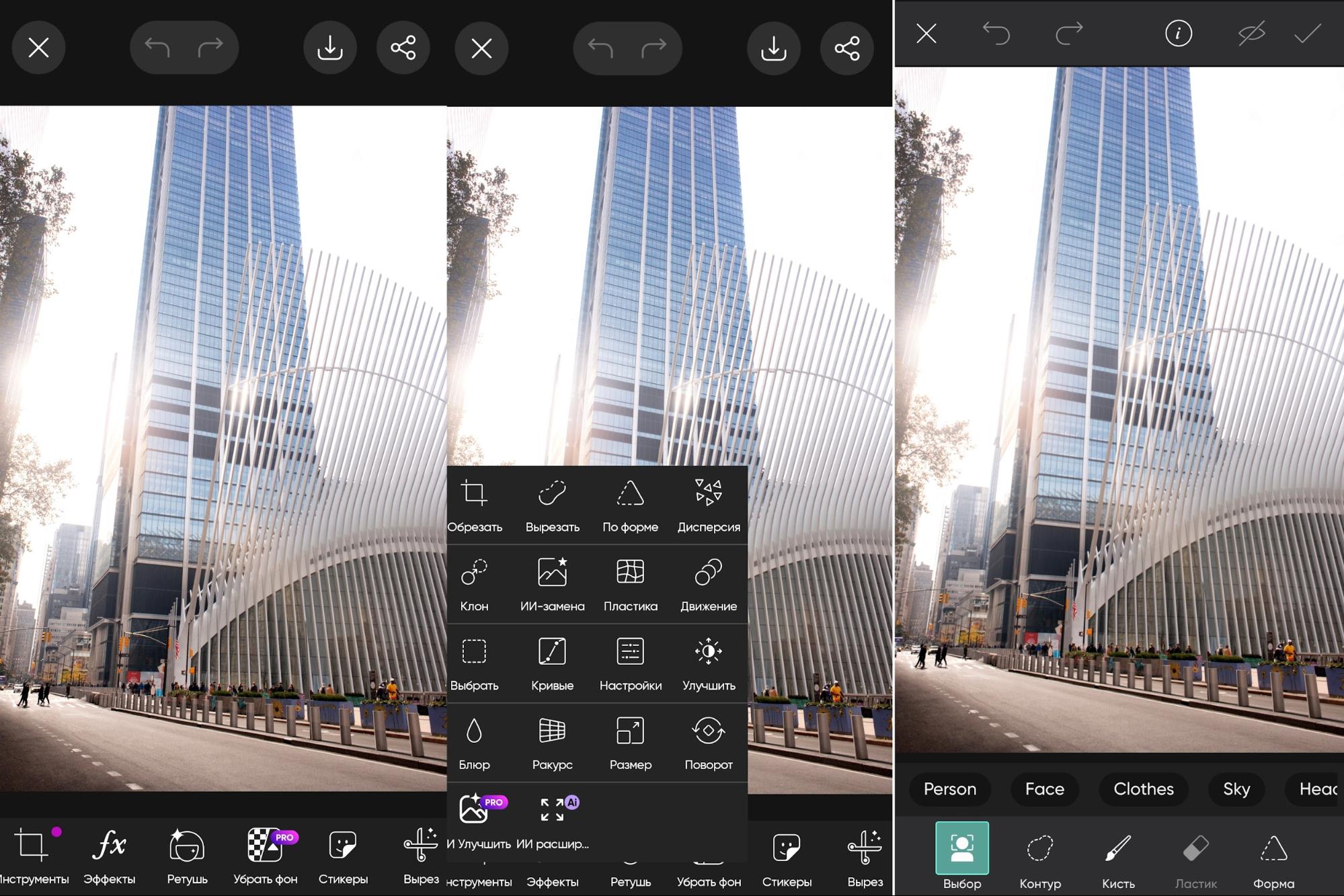Choose the Кривые curves tool
Image resolution: width=1344 pixels, height=896 pixels.
tap(552, 663)
